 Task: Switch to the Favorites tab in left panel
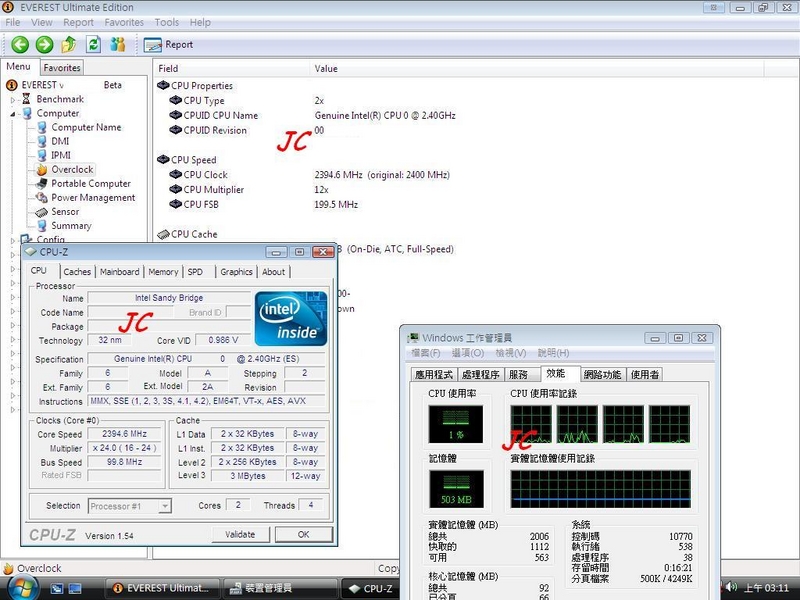62,68
